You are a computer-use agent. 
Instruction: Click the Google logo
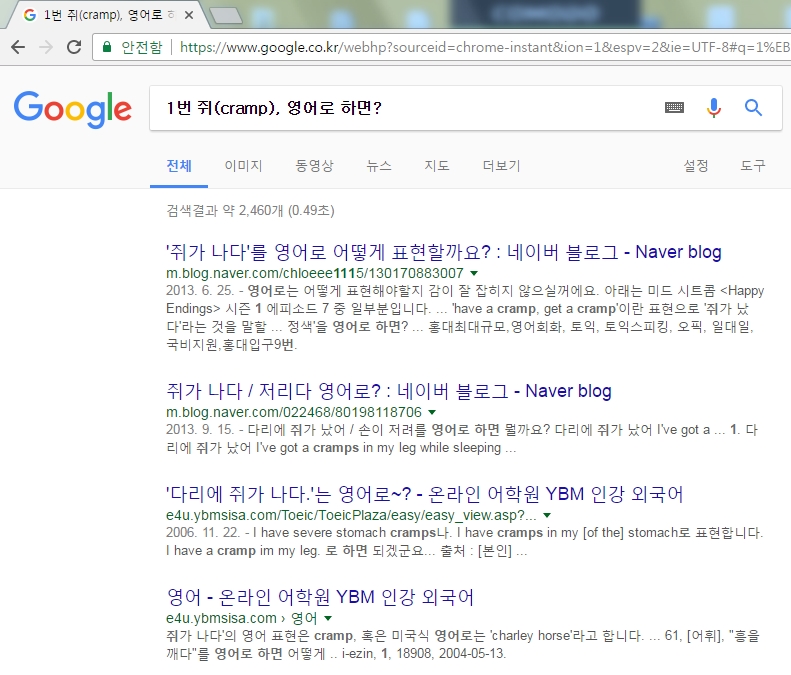72,109
